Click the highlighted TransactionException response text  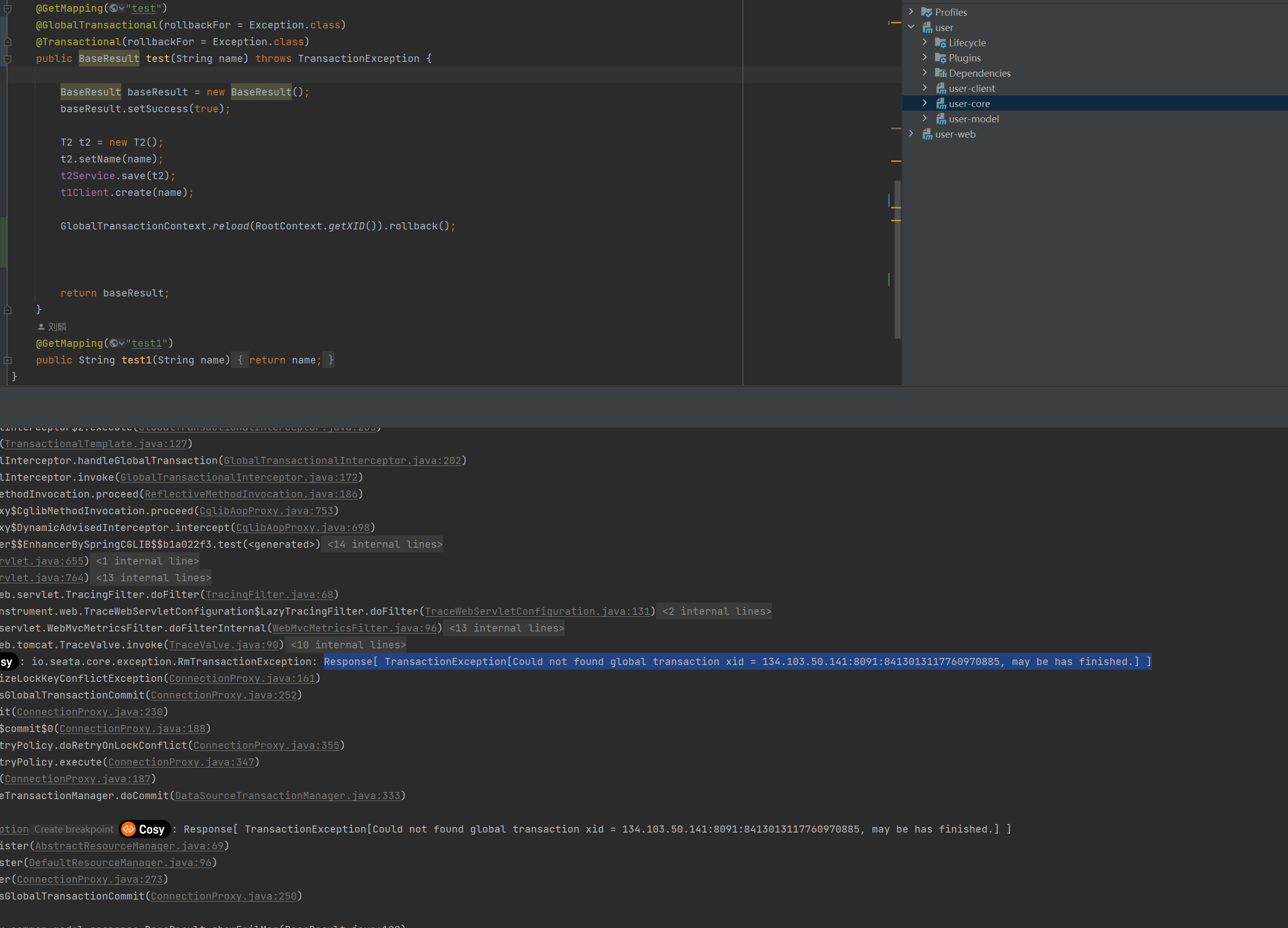737,661
